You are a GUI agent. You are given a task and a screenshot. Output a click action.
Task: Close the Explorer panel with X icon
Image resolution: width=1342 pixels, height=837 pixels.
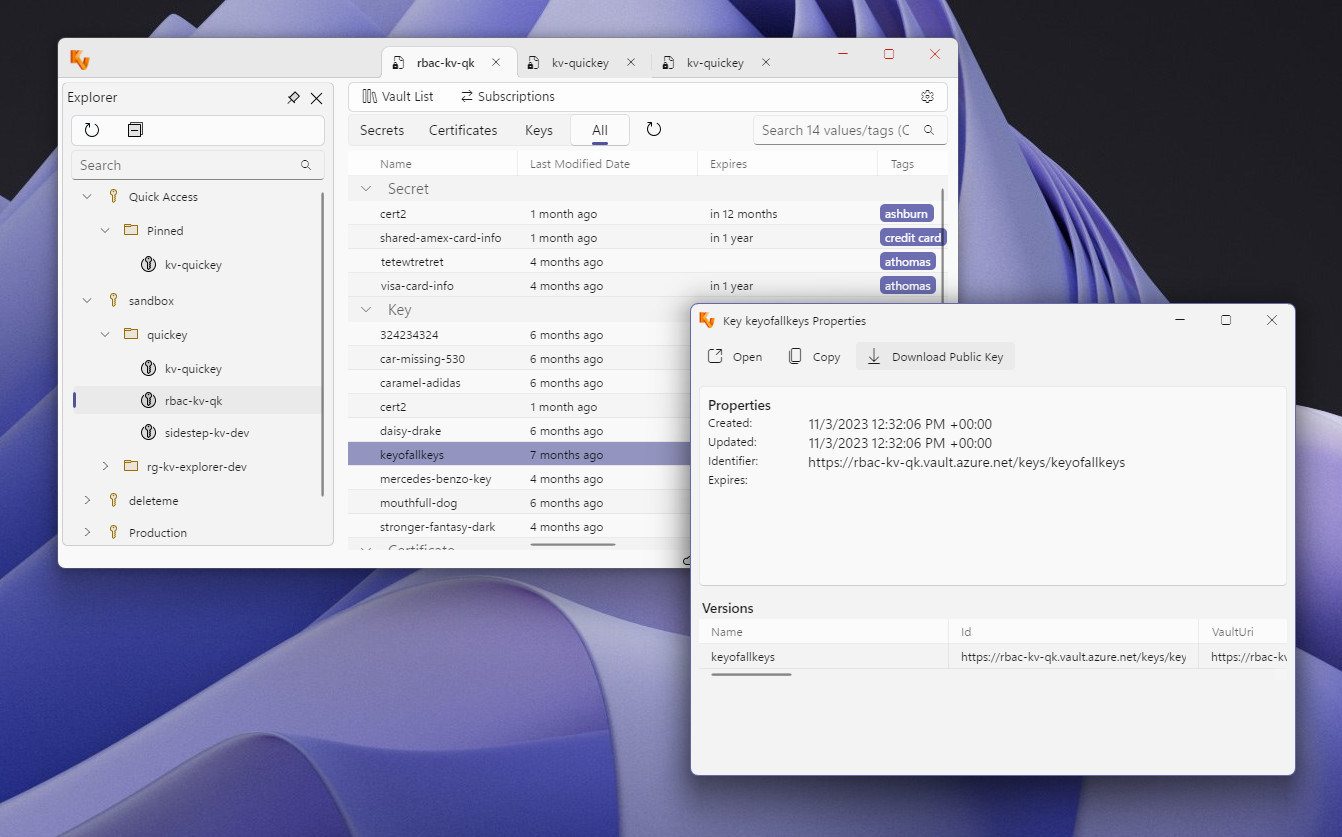pos(317,98)
